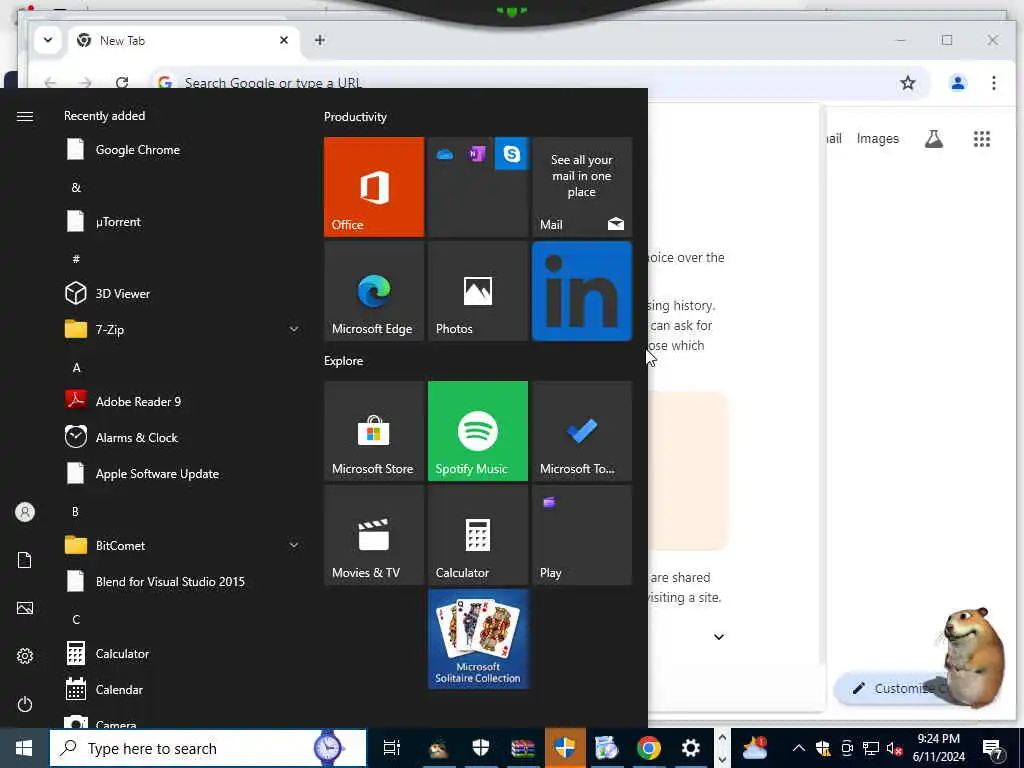The height and width of the screenshot is (768, 1024).
Task: Open Windows Security shield on taskbar
Action: point(481,748)
